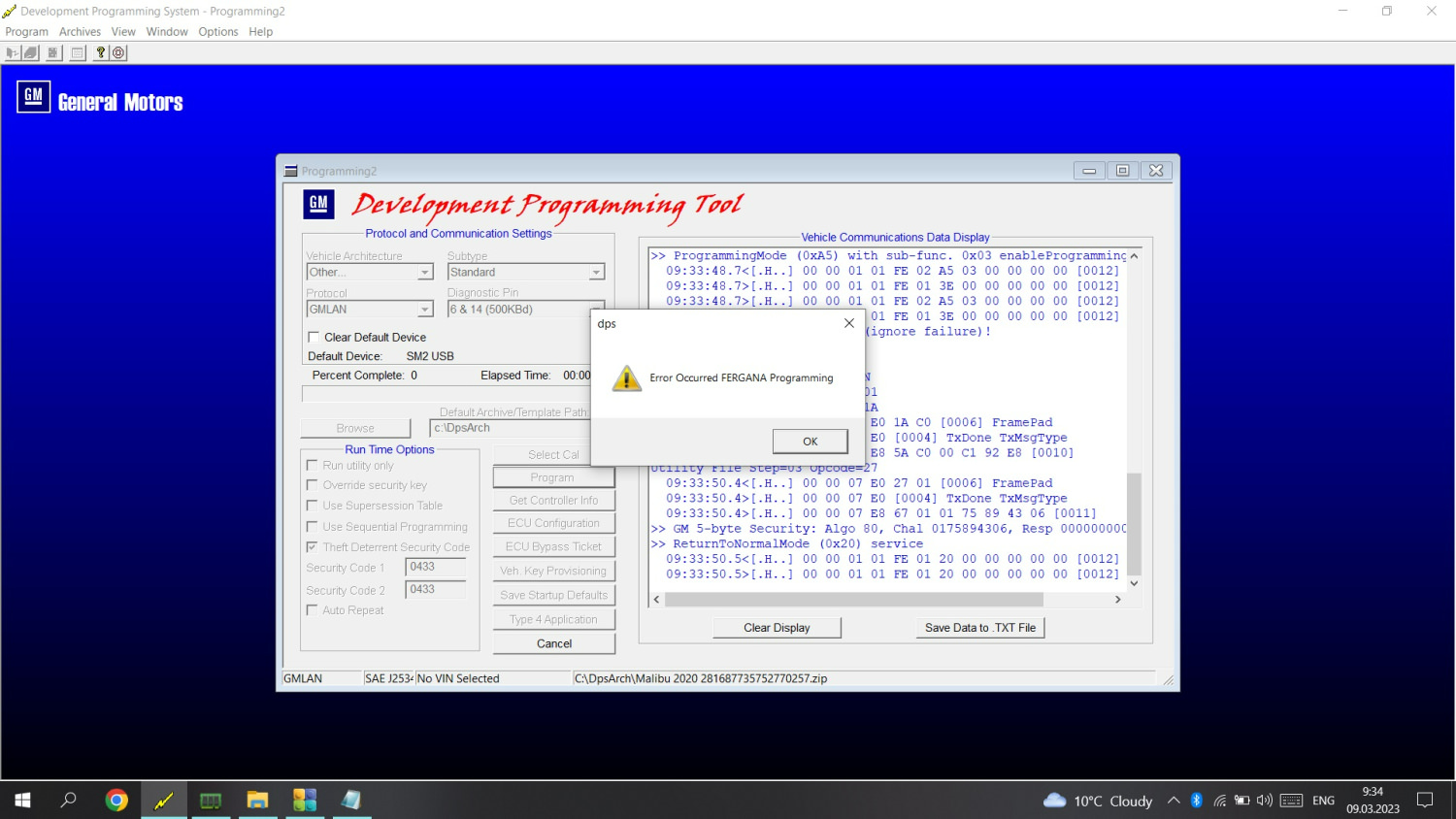The width and height of the screenshot is (1456, 819).
Task: Toggle Auto Repeat checkbox
Action: [313, 610]
